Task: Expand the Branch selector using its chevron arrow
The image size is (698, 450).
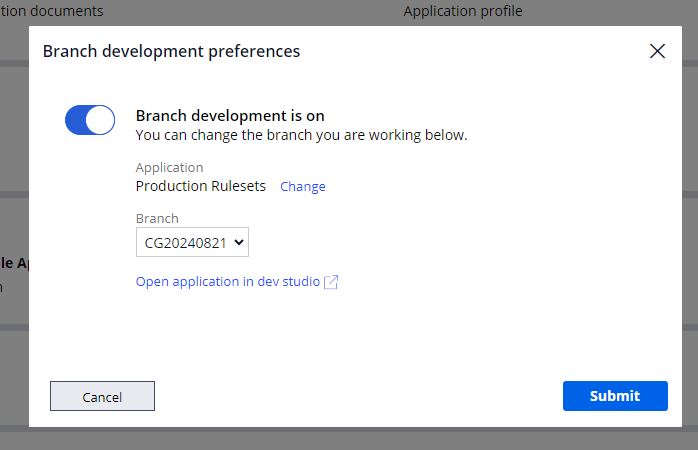Action: [238, 242]
